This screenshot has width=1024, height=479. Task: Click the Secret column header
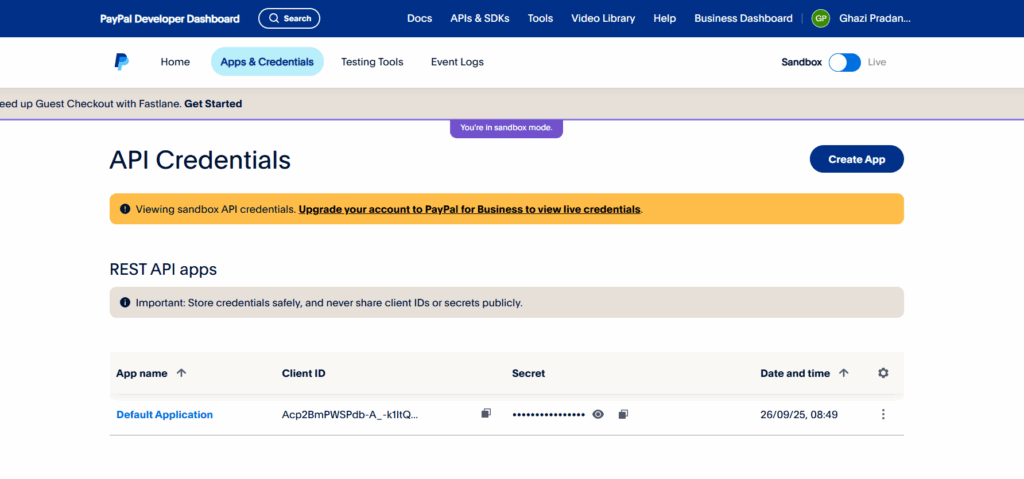coord(528,373)
